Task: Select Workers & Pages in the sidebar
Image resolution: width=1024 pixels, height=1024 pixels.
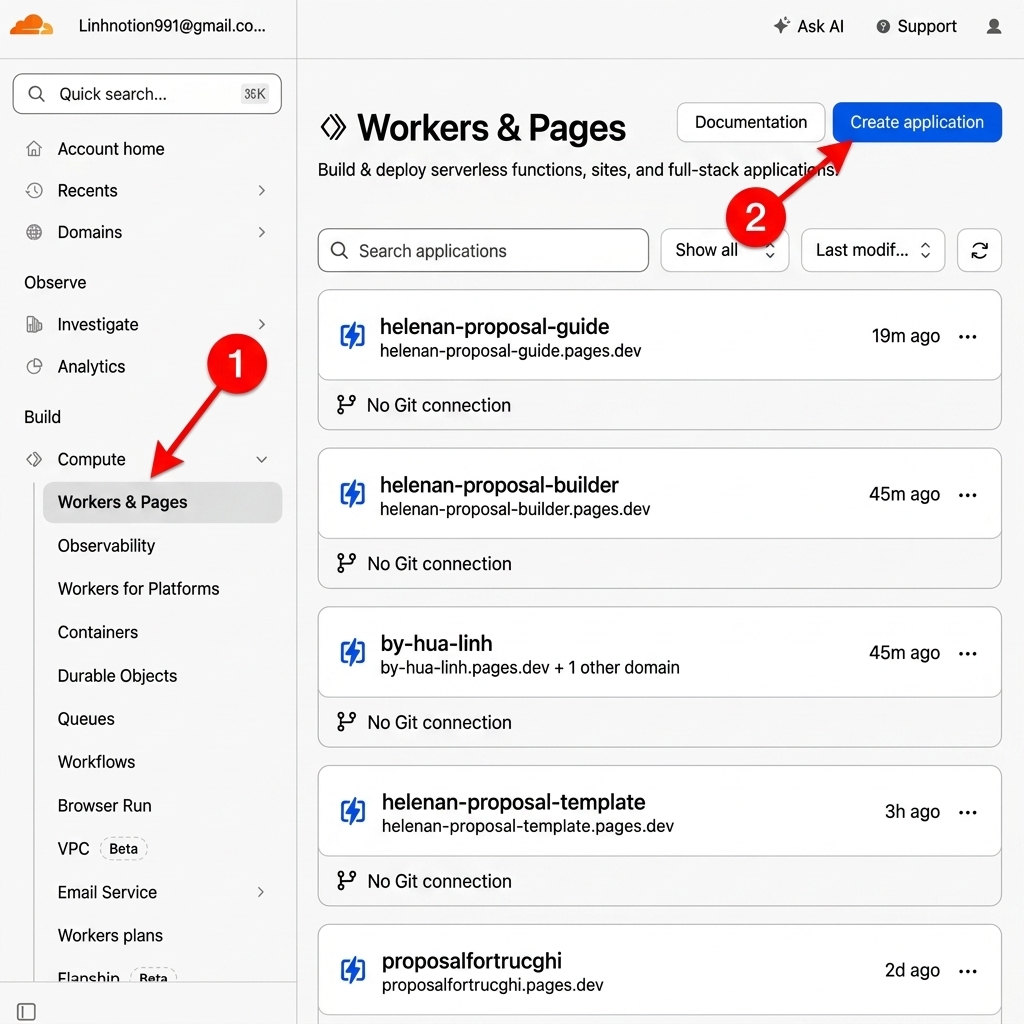Action: pyautogui.click(x=163, y=502)
